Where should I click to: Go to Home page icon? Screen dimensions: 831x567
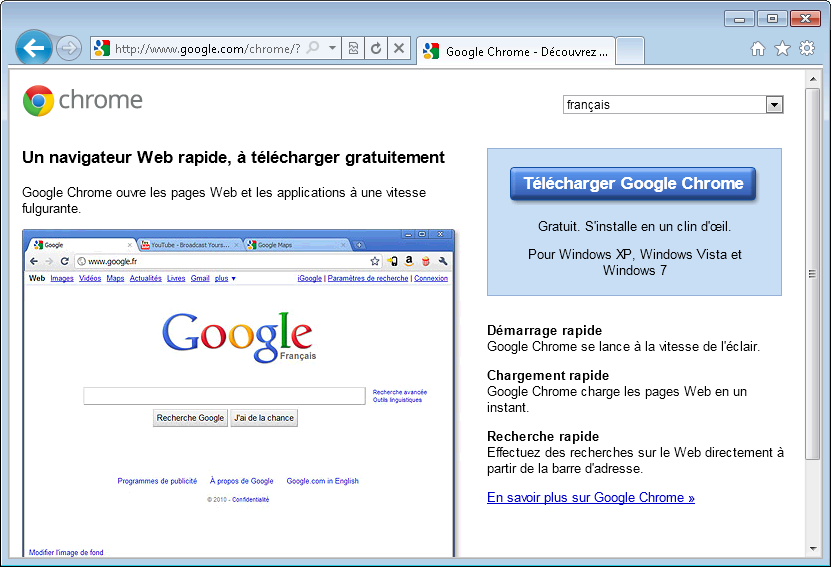coord(758,49)
